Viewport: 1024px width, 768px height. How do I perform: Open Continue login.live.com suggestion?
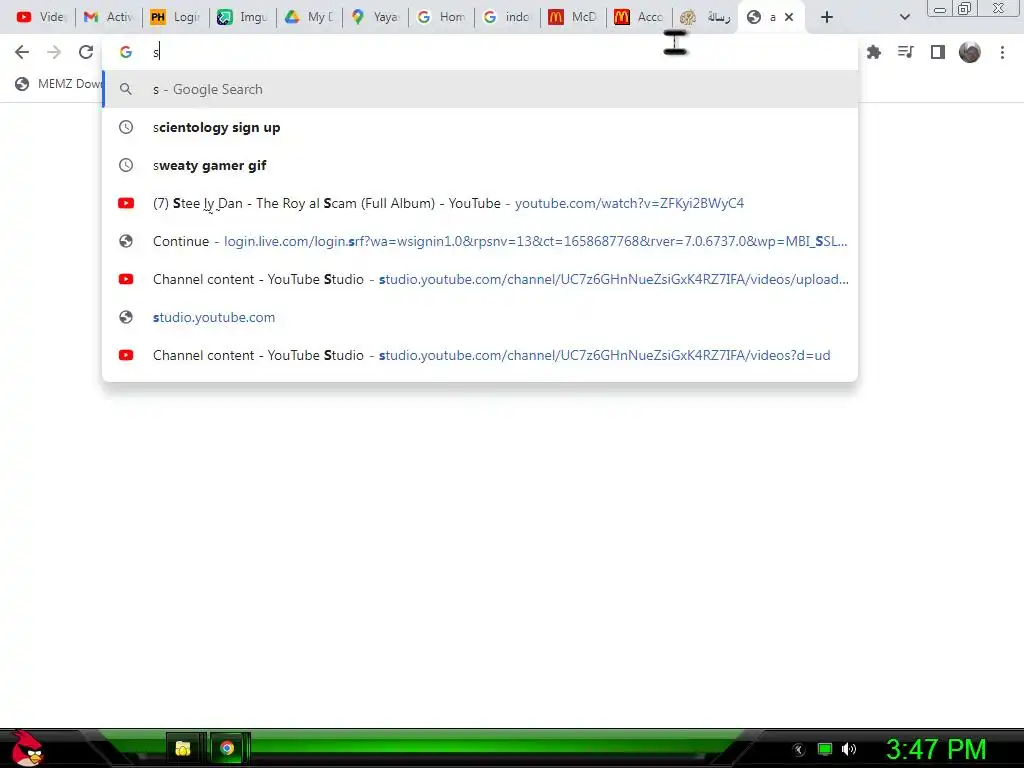pyautogui.click(x=480, y=241)
